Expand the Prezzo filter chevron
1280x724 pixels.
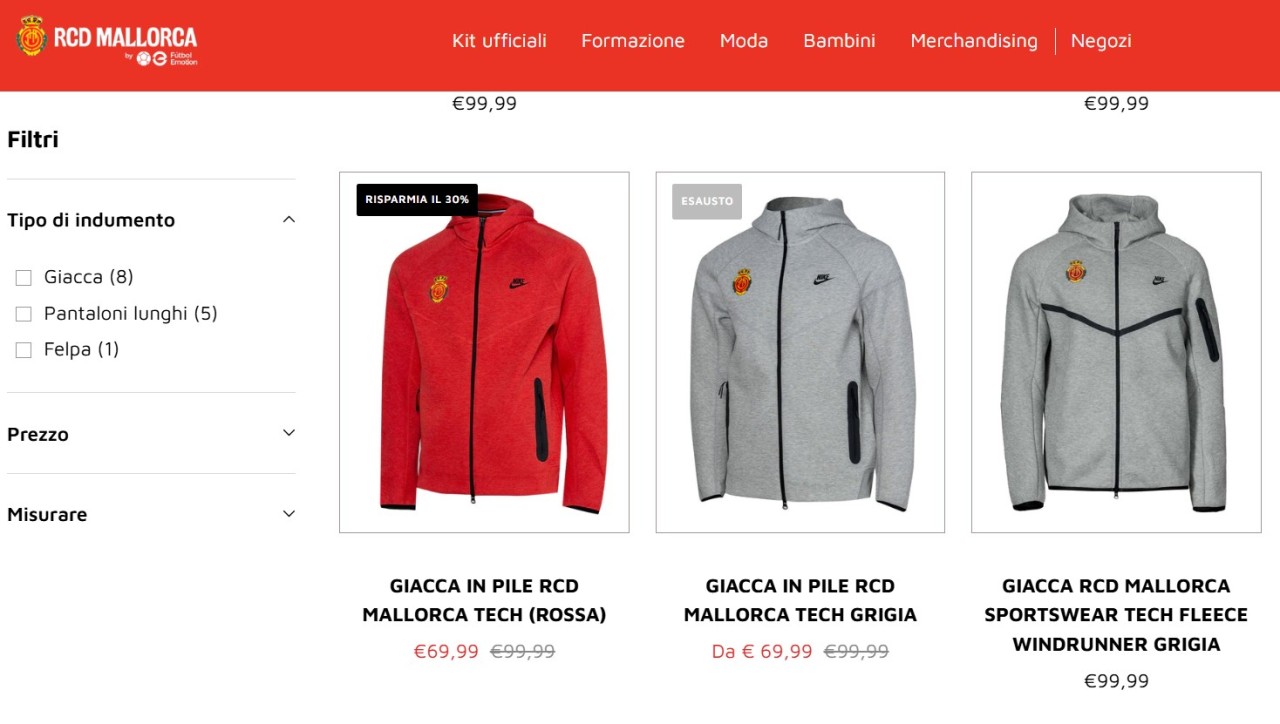point(289,433)
